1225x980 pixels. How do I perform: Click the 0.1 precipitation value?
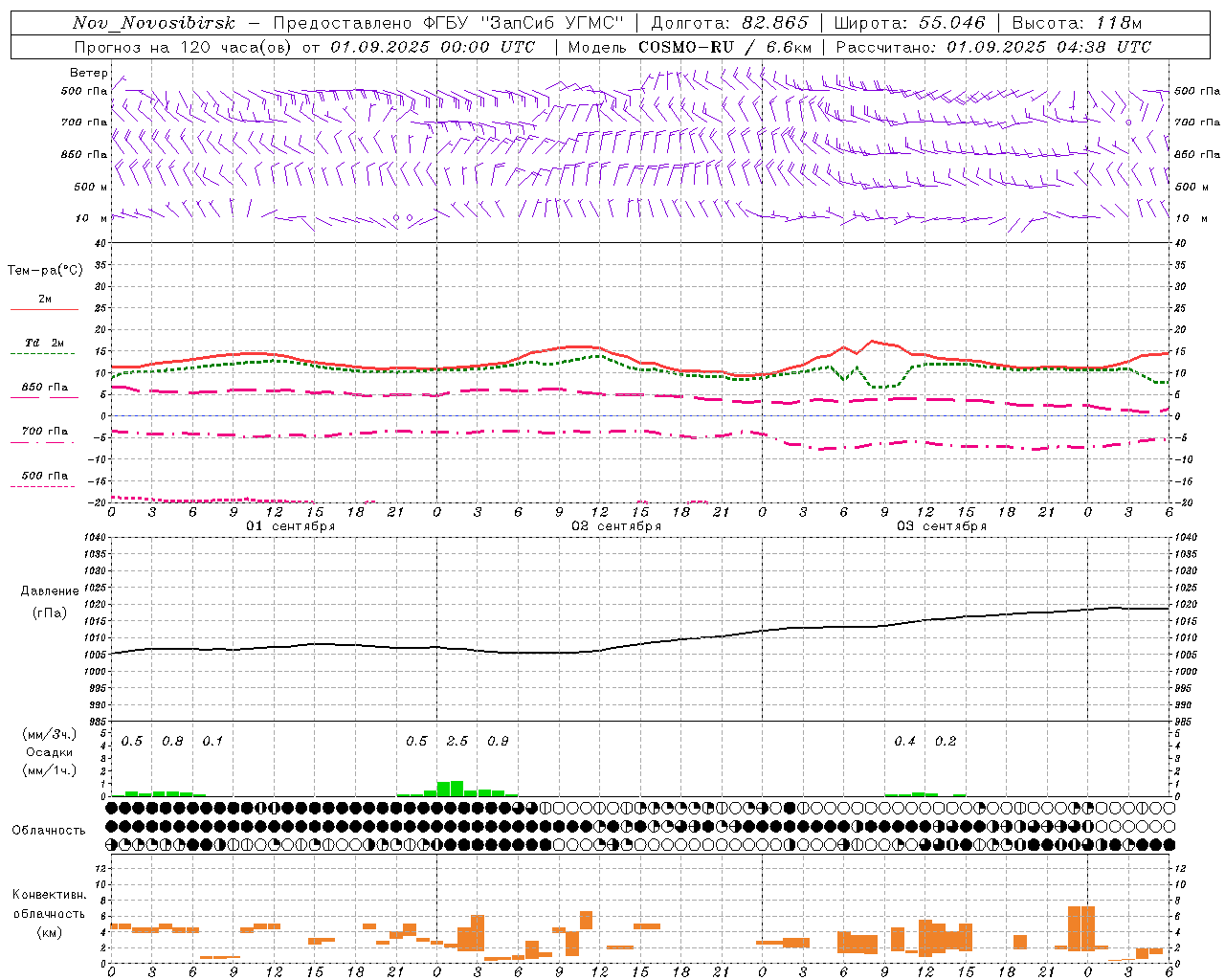tap(212, 742)
